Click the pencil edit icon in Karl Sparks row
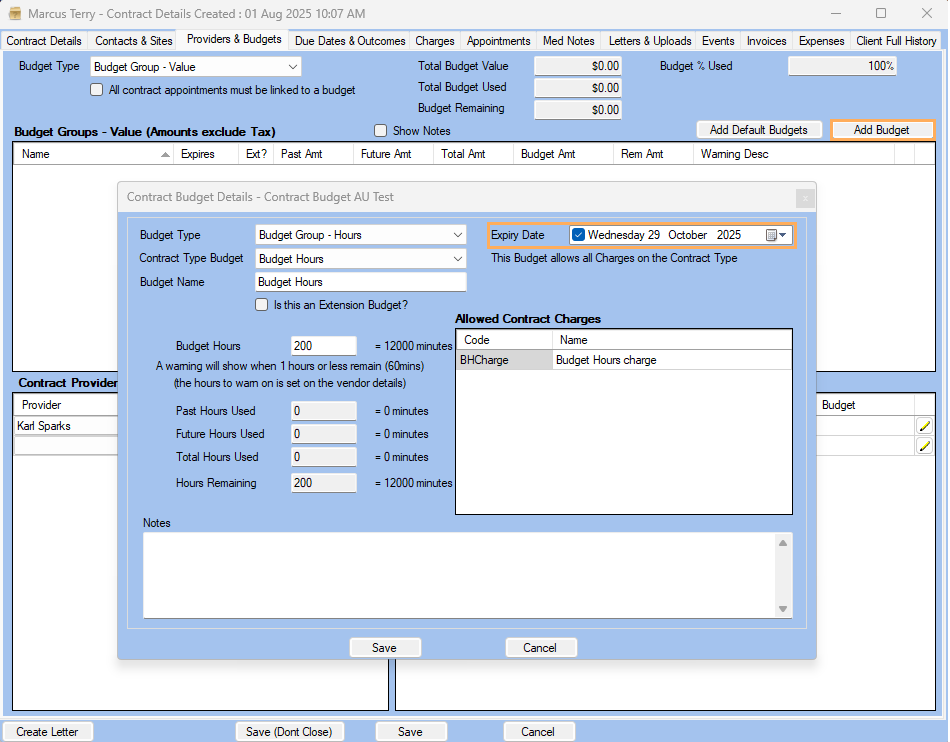Viewport: 950px width, 742px height. click(924, 426)
